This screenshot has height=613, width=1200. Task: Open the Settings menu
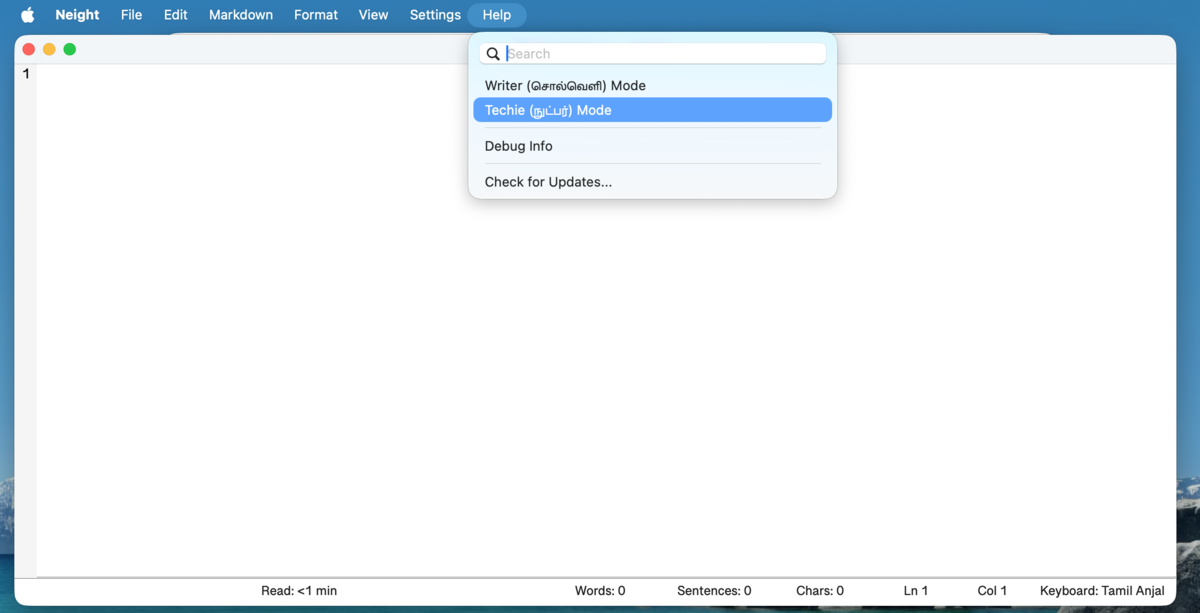pyautogui.click(x=435, y=15)
